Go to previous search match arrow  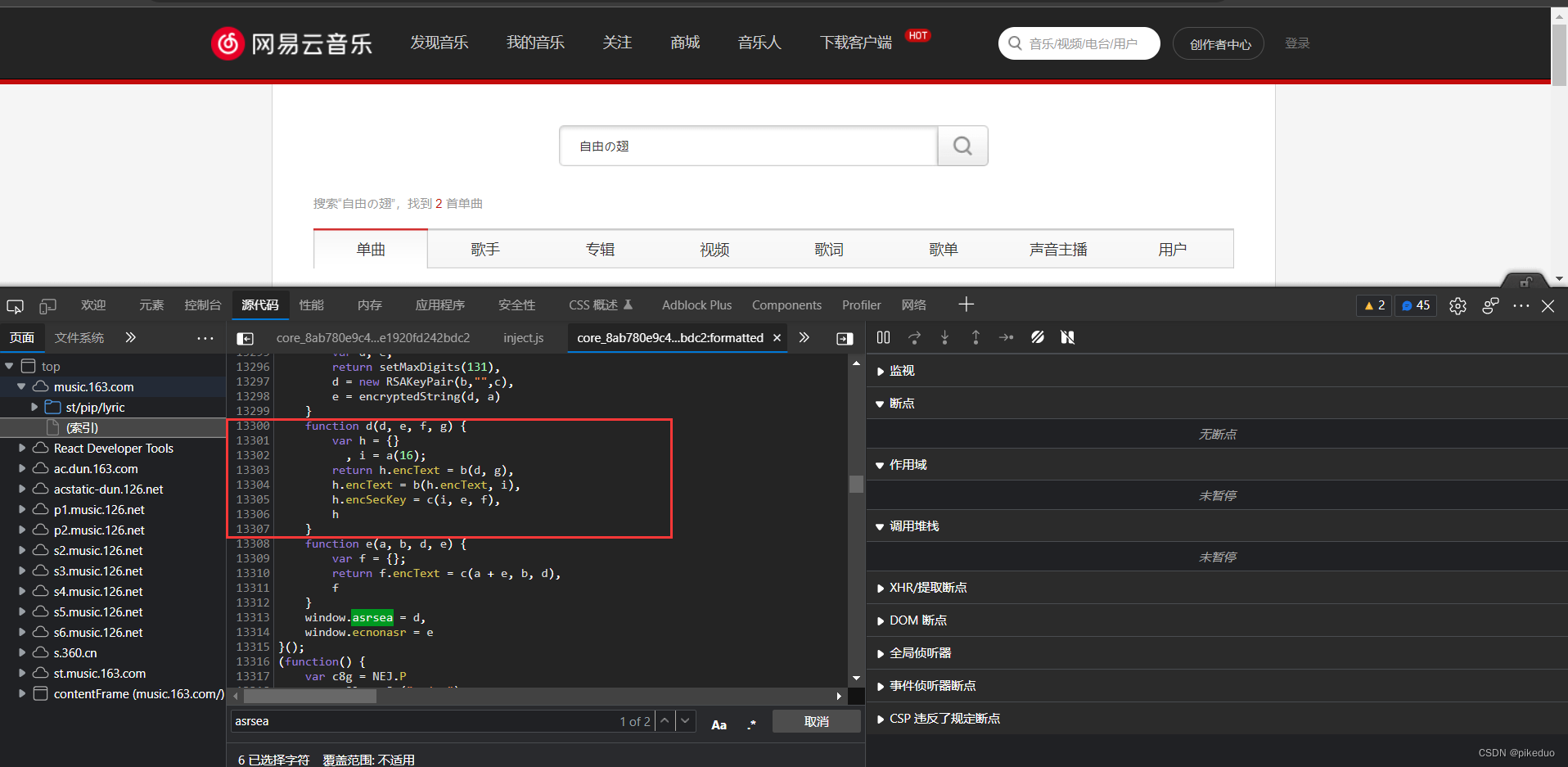coord(665,721)
